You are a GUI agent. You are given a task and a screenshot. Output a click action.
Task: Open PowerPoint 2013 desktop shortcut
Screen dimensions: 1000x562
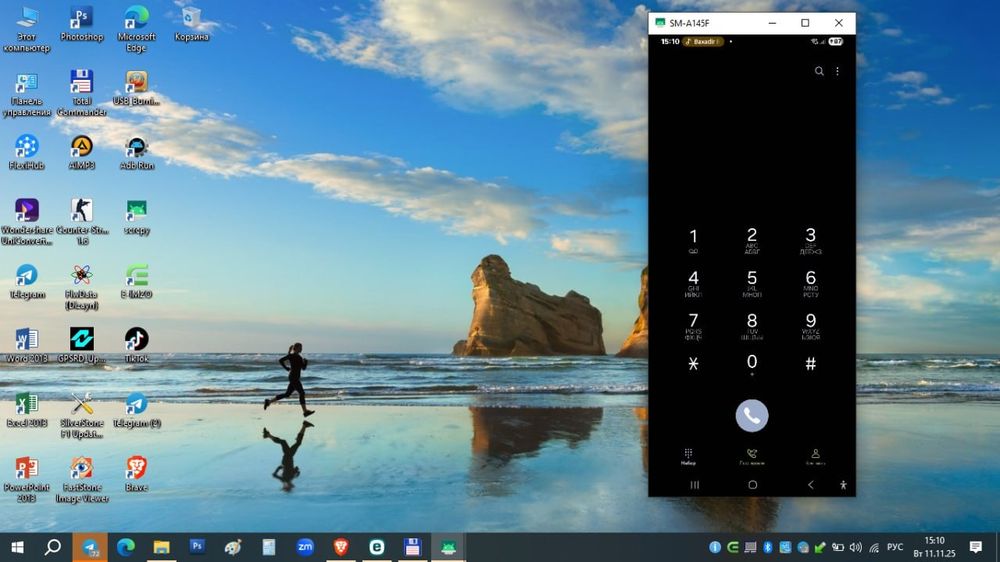27,480
